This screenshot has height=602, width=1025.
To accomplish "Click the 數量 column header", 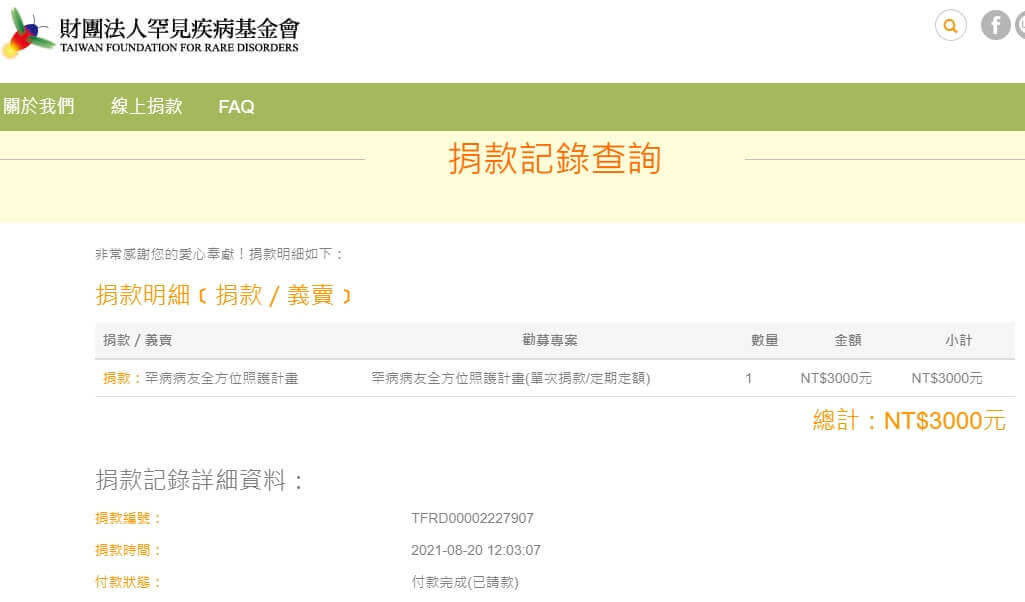I will [x=764, y=340].
